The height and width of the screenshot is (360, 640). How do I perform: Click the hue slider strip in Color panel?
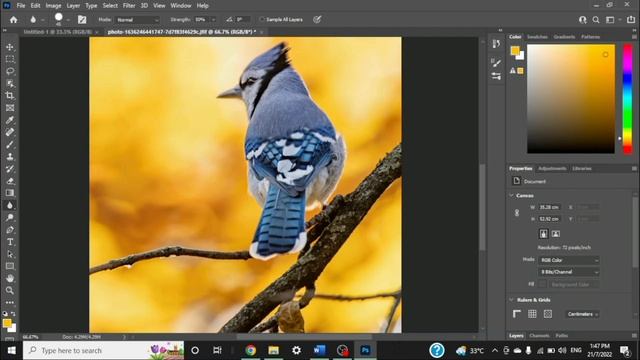pos(628,99)
